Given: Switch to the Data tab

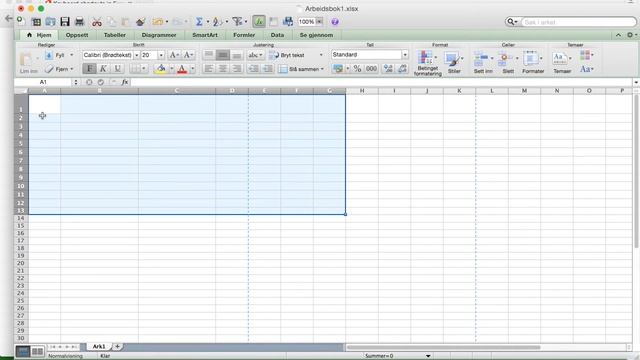Looking at the screenshot, I should point(278,35).
